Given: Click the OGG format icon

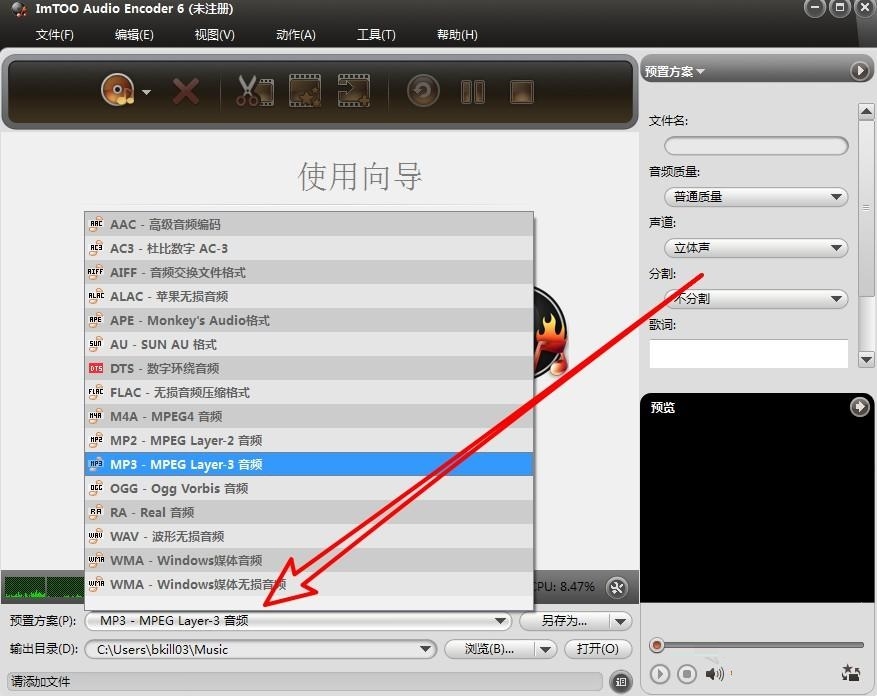Looking at the screenshot, I should click(96, 488).
